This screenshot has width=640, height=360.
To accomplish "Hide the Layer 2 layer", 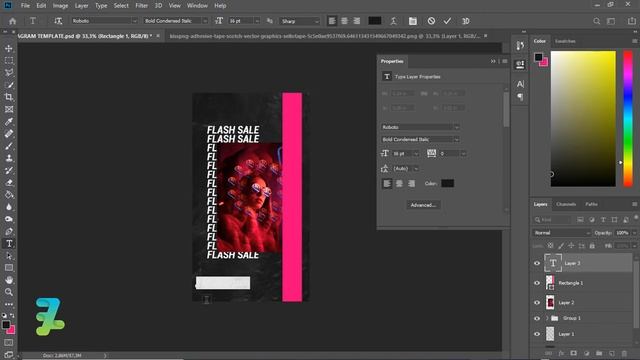I will coord(537,302).
